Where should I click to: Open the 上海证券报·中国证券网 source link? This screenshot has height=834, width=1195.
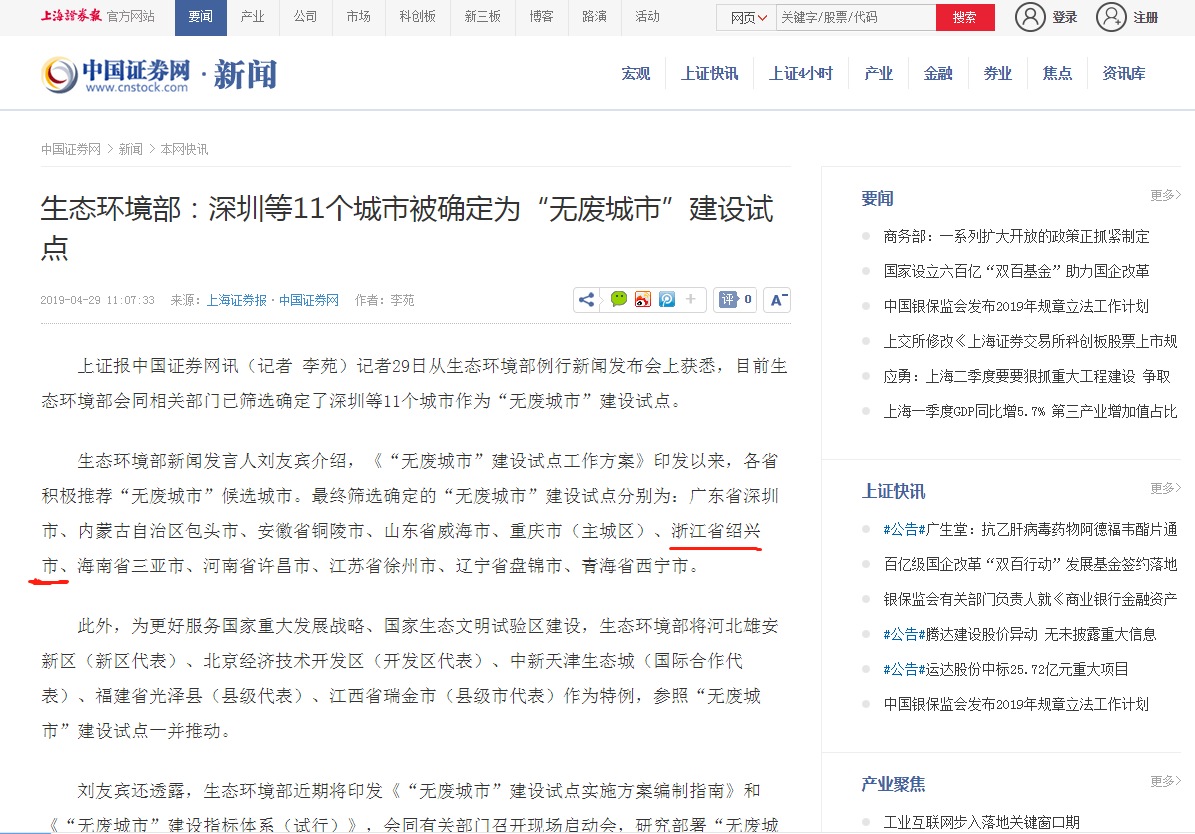click(x=272, y=300)
